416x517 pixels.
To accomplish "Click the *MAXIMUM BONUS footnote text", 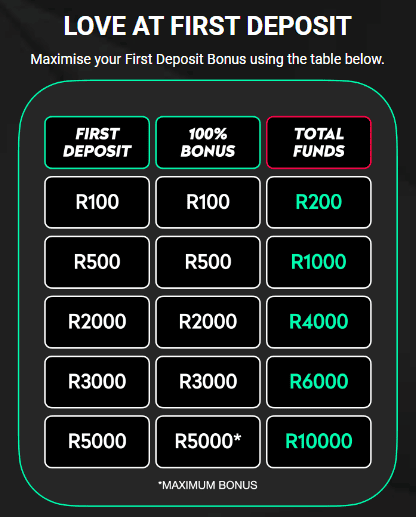I will tap(208, 485).
